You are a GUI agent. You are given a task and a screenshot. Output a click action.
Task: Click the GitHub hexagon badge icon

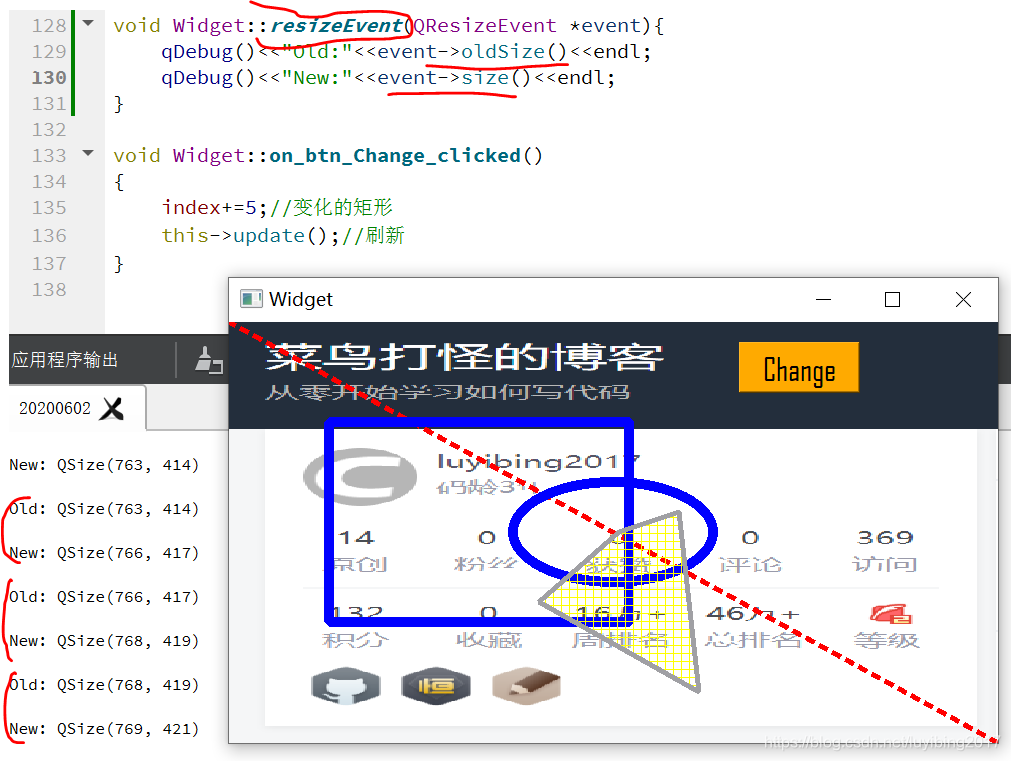tap(346, 686)
